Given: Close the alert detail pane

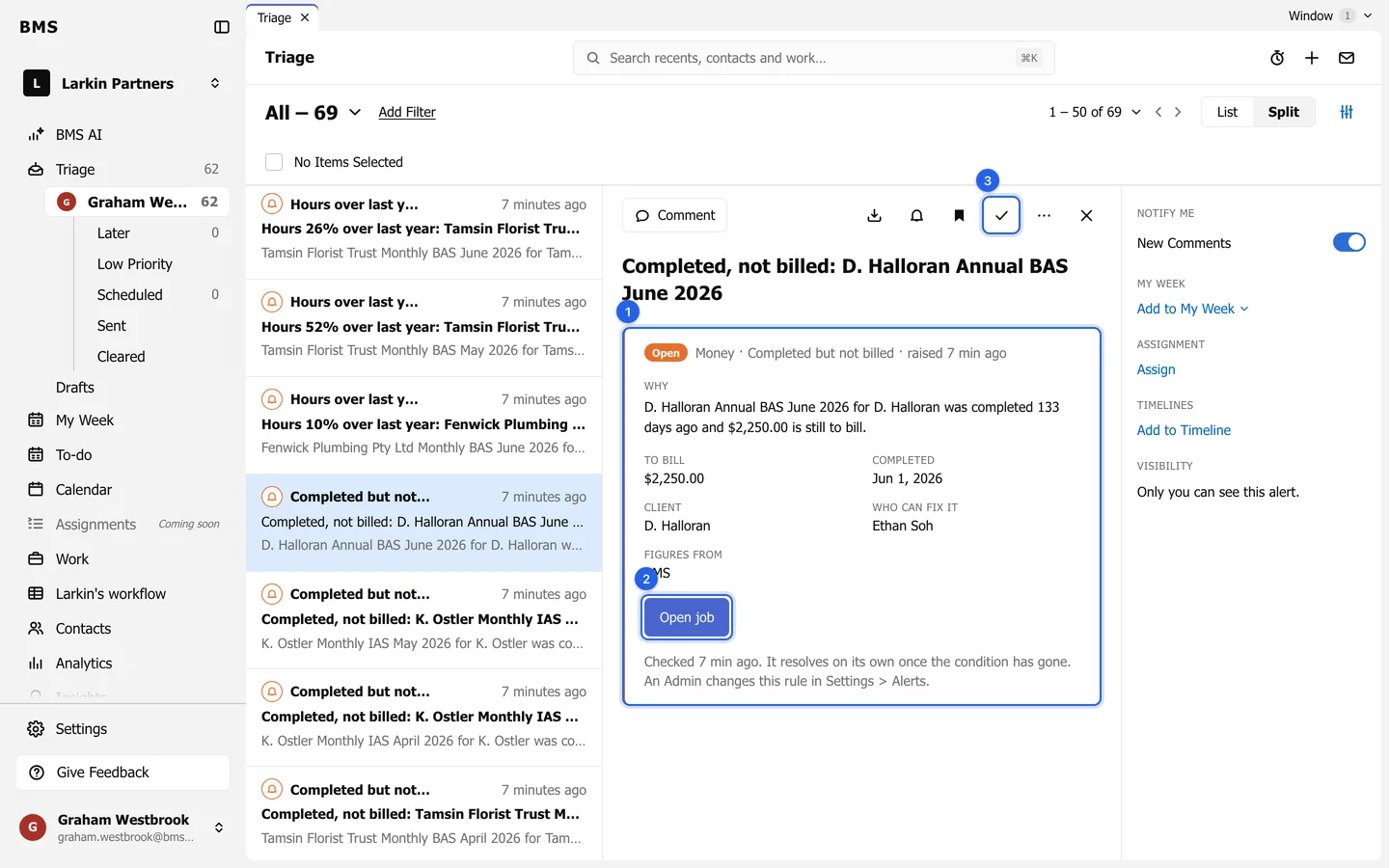Looking at the screenshot, I should point(1086,215).
